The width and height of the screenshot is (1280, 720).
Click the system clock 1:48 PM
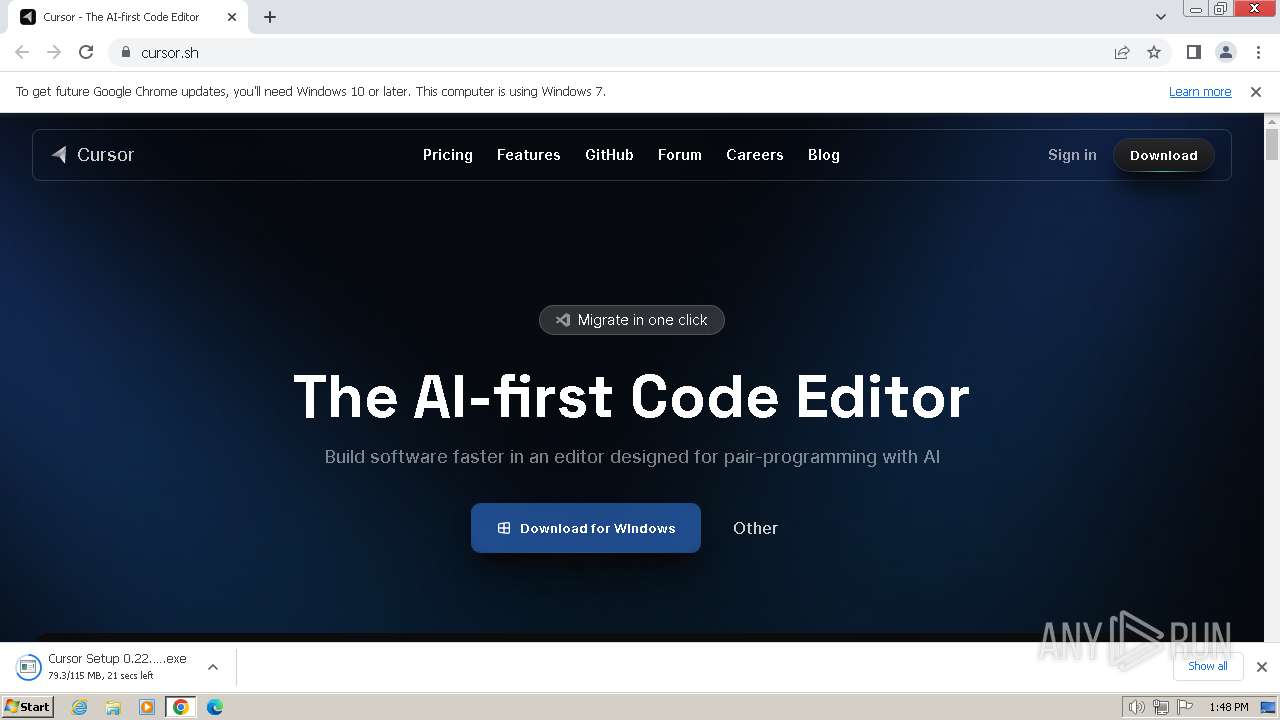click(1228, 707)
